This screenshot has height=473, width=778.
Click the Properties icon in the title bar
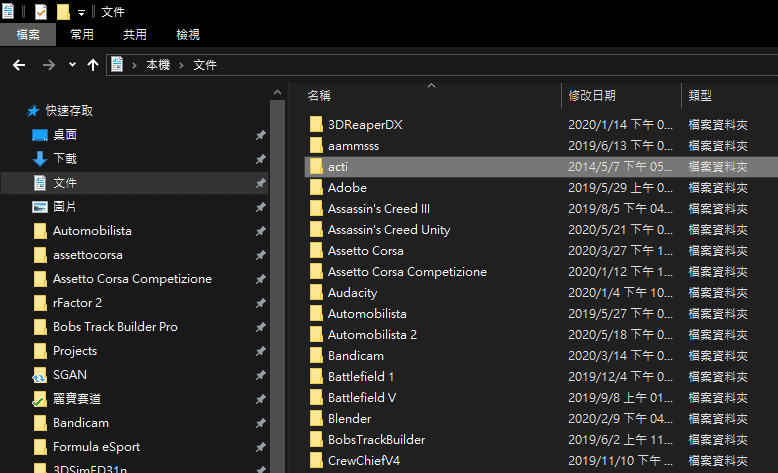click(41, 12)
